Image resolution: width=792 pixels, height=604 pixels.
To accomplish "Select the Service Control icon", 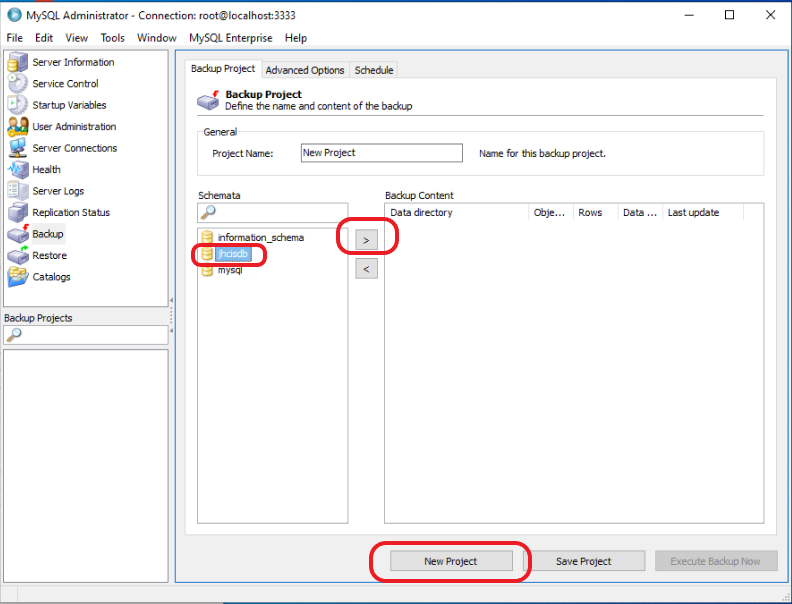I will click(x=18, y=84).
